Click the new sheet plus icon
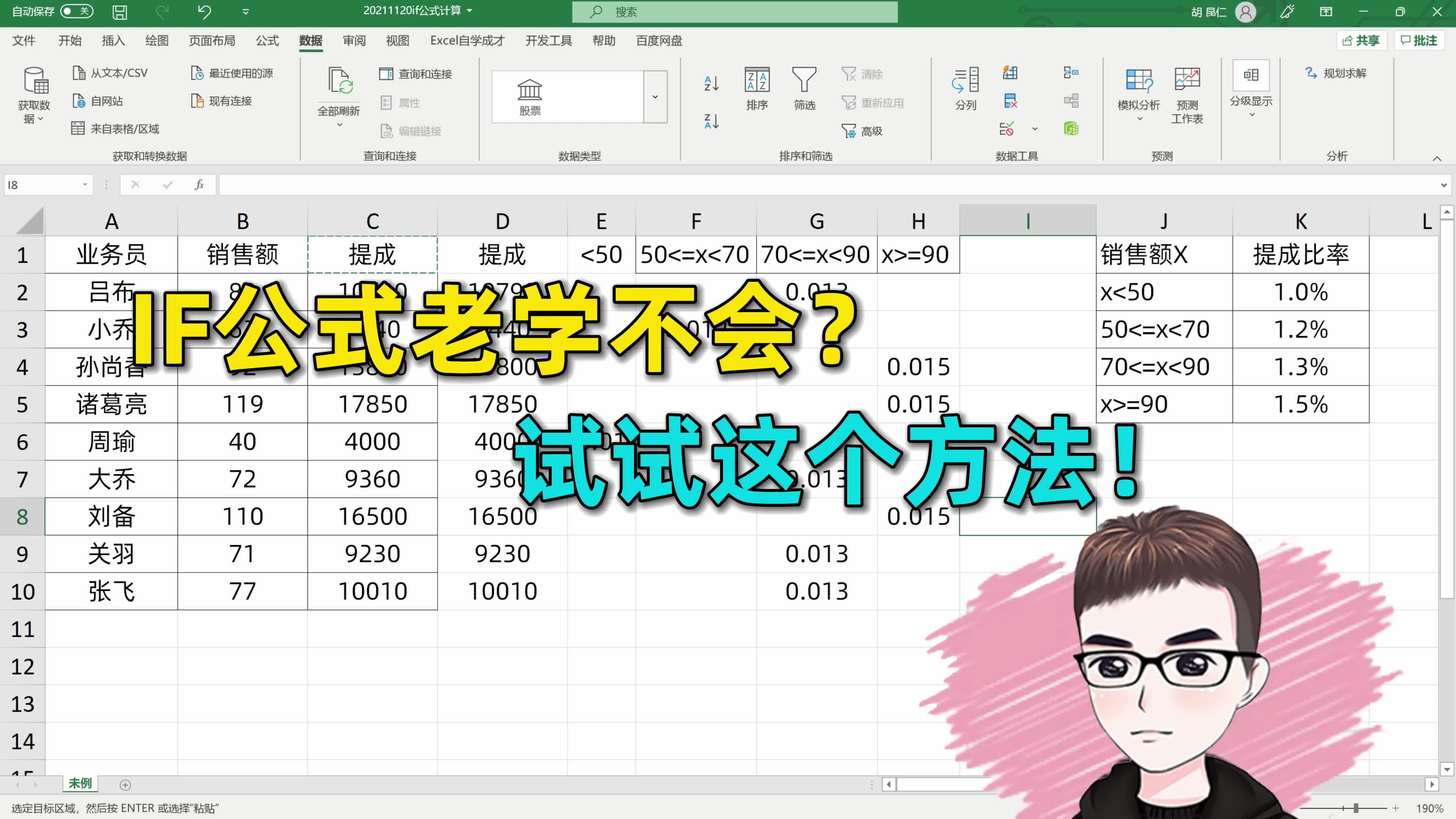Viewport: 1456px width, 819px height. [x=126, y=784]
